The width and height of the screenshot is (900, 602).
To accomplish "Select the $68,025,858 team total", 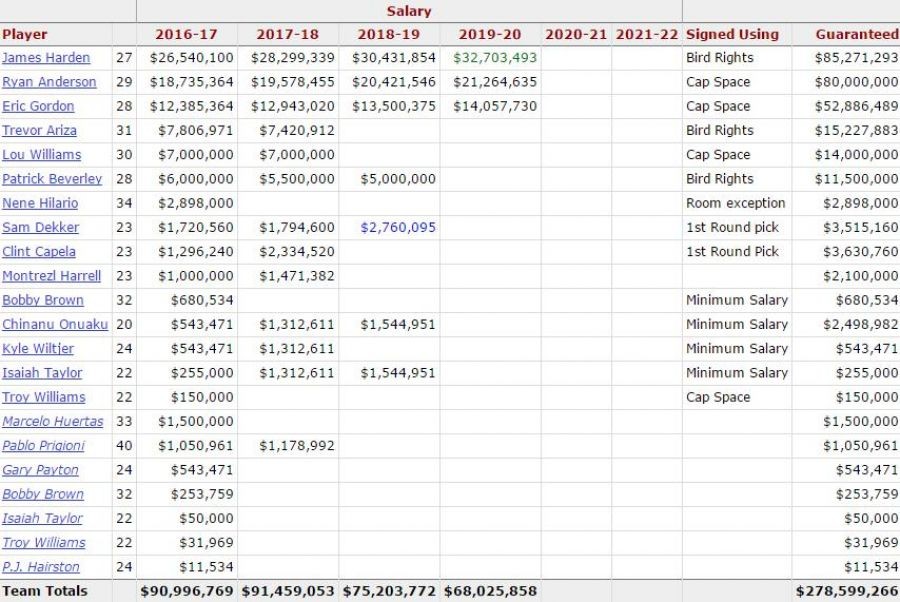I will (490, 591).
